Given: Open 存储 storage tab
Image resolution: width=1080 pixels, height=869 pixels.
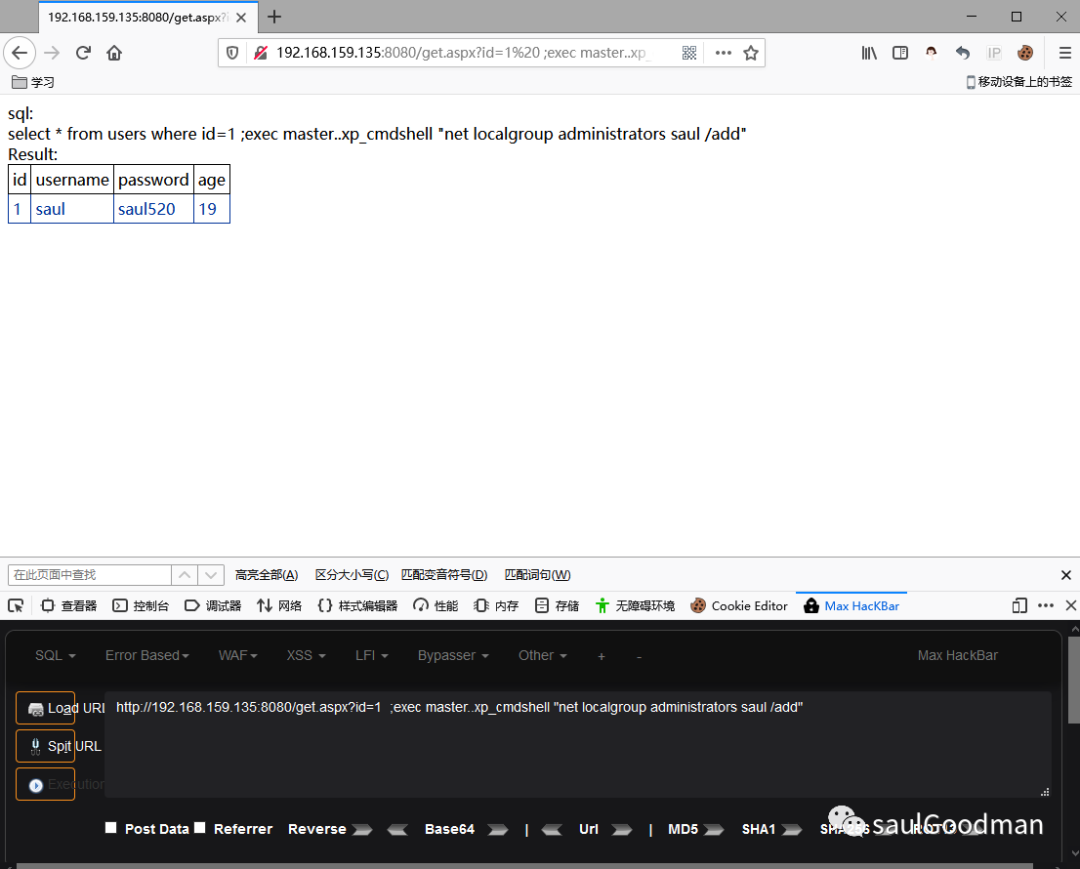Looking at the screenshot, I should click(x=557, y=606).
